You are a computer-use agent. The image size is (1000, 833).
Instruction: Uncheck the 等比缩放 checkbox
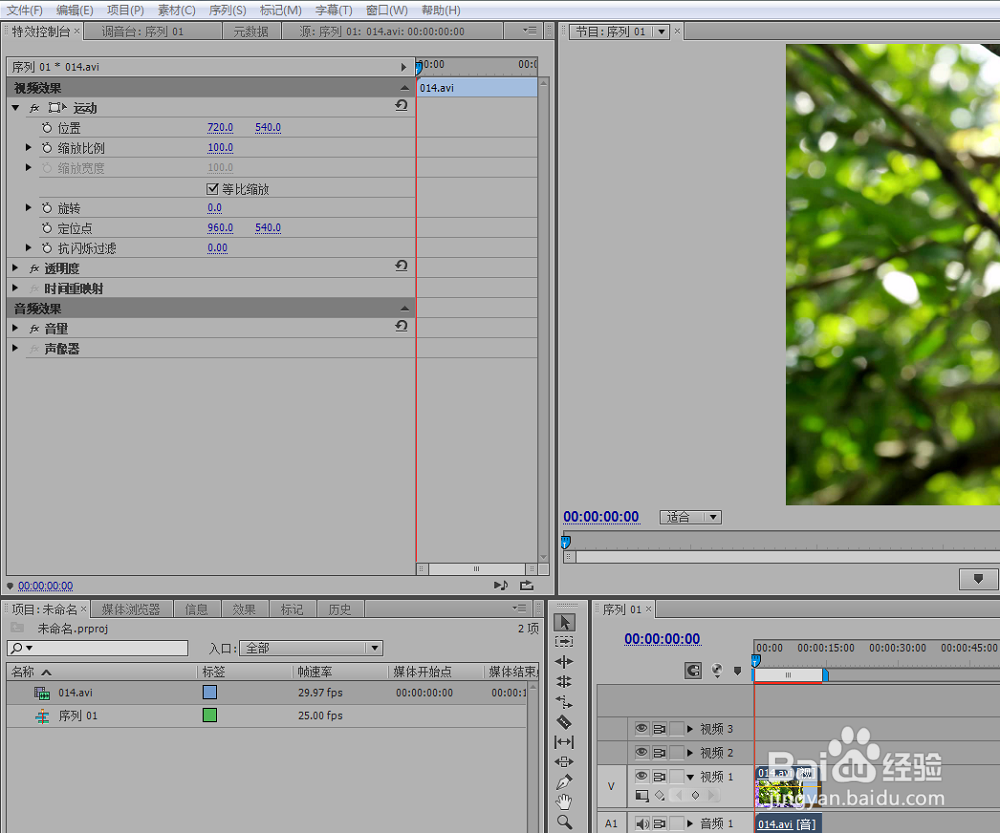212,189
